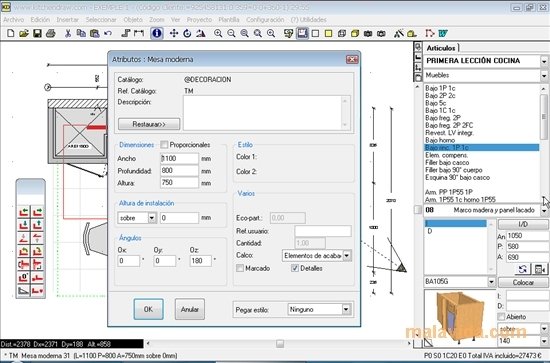This screenshot has width=550, height=363.
Task: Toggle the Abierto checkbox
Action: click(501, 317)
